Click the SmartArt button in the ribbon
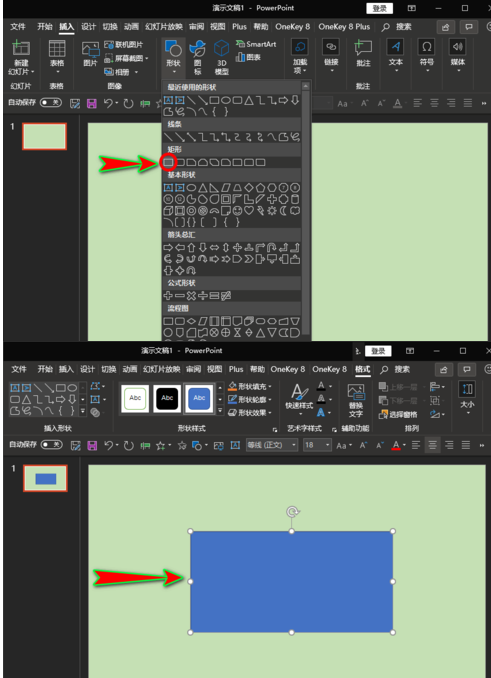Viewport: 491px width, 678px height. coord(256,44)
